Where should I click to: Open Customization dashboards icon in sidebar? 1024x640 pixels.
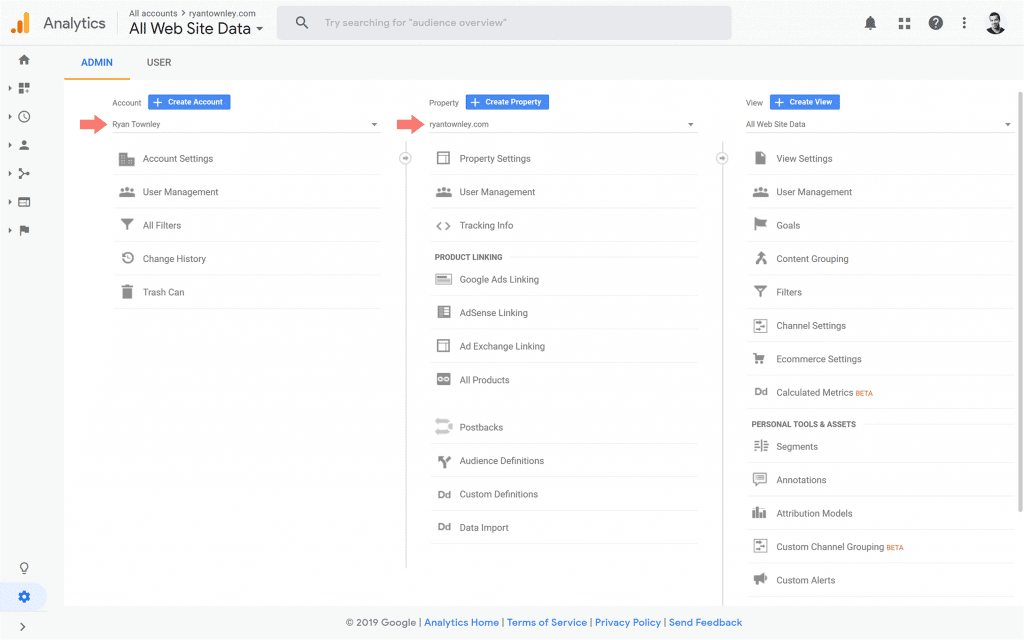tap(24, 88)
